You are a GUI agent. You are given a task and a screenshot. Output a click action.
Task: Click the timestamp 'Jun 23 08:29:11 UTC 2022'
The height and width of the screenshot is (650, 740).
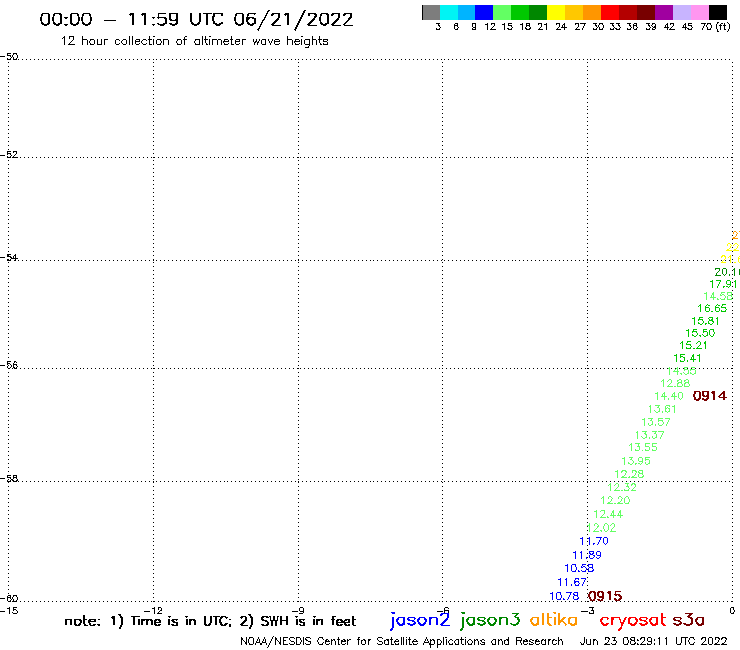coord(654,641)
